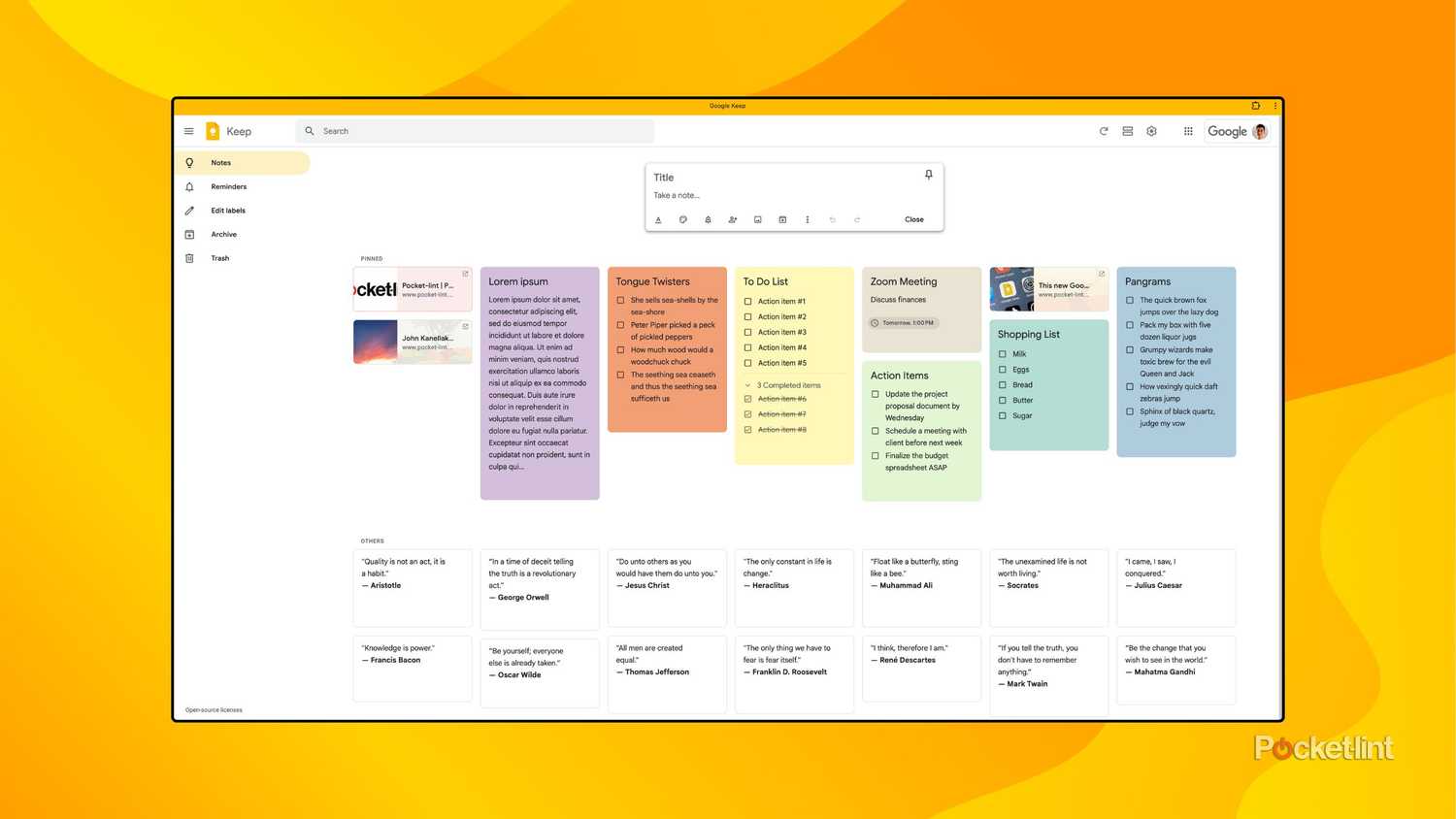Image resolution: width=1456 pixels, height=819 pixels.
Task: Open the George Orwell quote note
Action: click(540, 590)
